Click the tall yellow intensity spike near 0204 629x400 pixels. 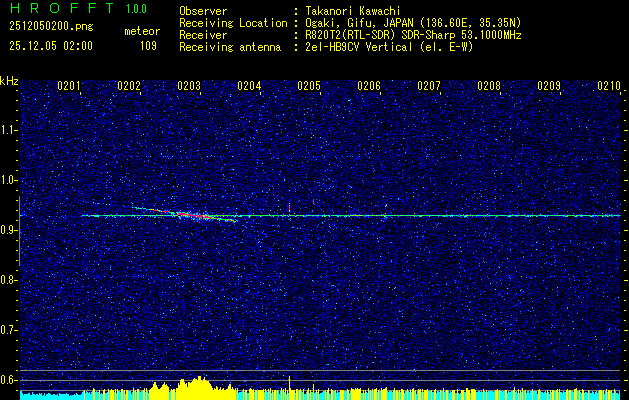[x=289, y=387]
